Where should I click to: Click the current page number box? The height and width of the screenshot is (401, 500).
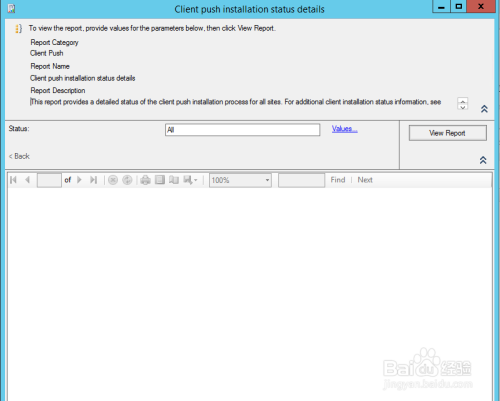click(x=49, y=180)
